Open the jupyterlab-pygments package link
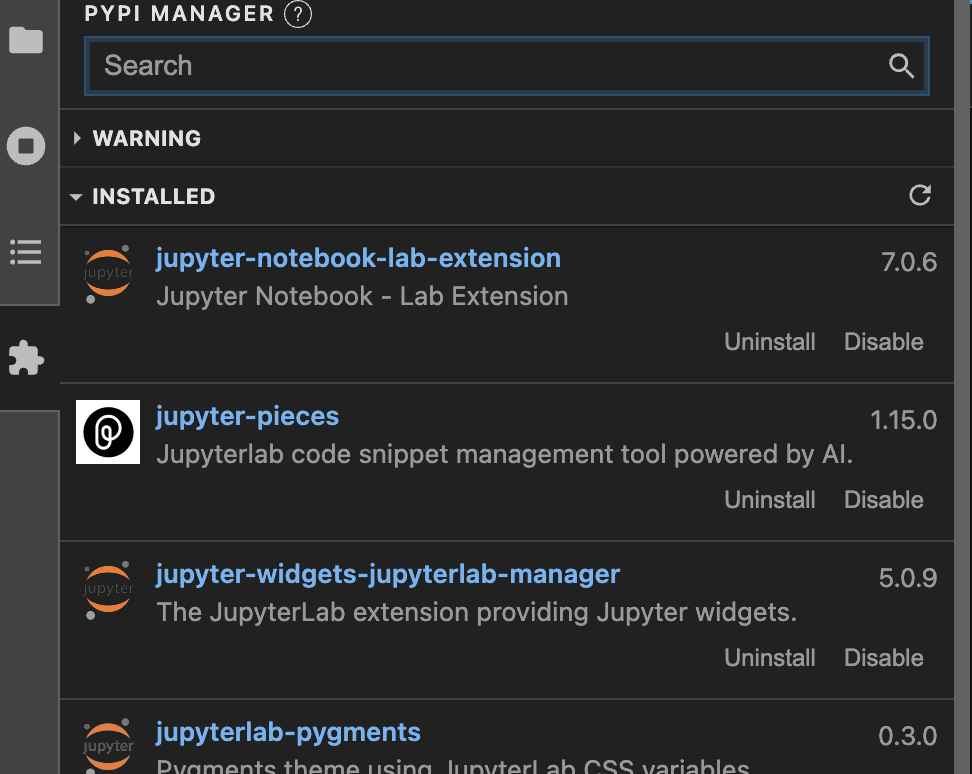Image resolution: width=972 pixels, height=774 pixels. [x=288, y=732]
